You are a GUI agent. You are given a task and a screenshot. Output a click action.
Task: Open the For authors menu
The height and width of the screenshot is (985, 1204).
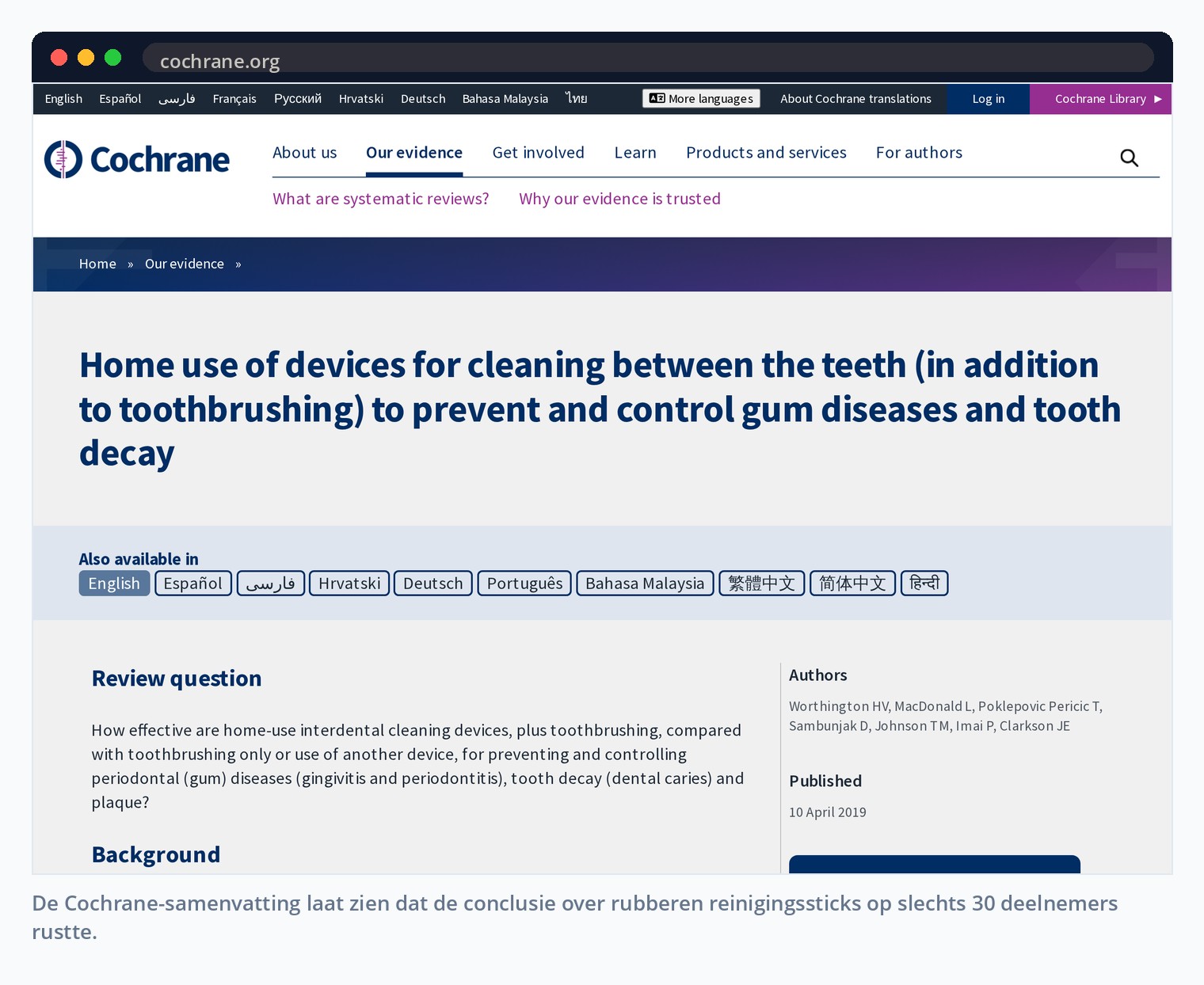click(919, 153)
